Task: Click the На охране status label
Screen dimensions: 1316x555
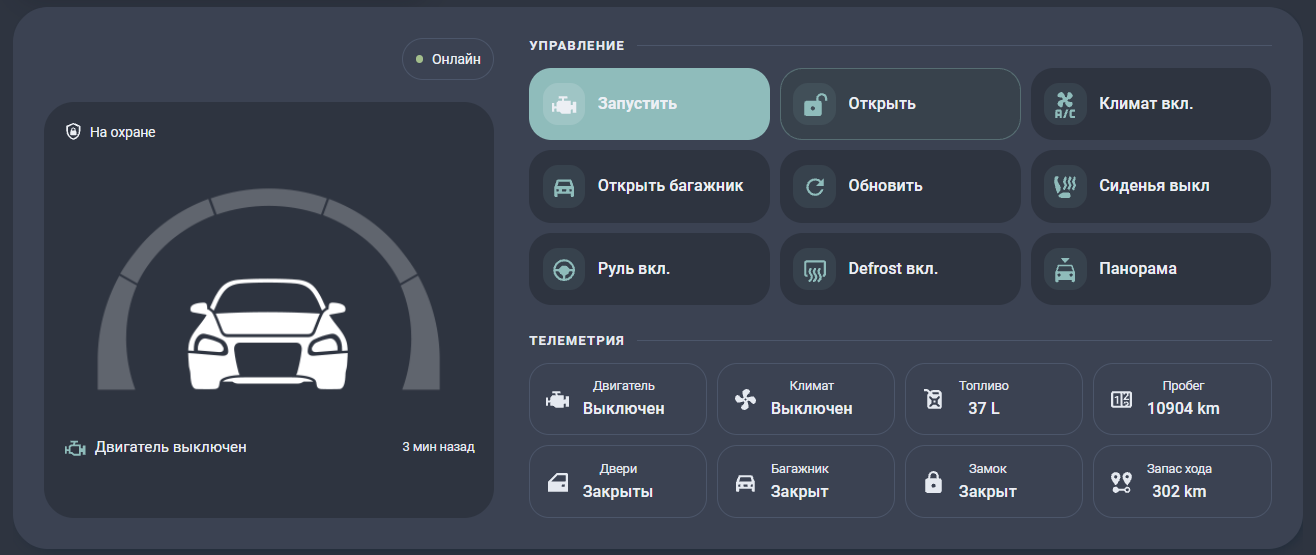Action: click(x=123, y=132)
